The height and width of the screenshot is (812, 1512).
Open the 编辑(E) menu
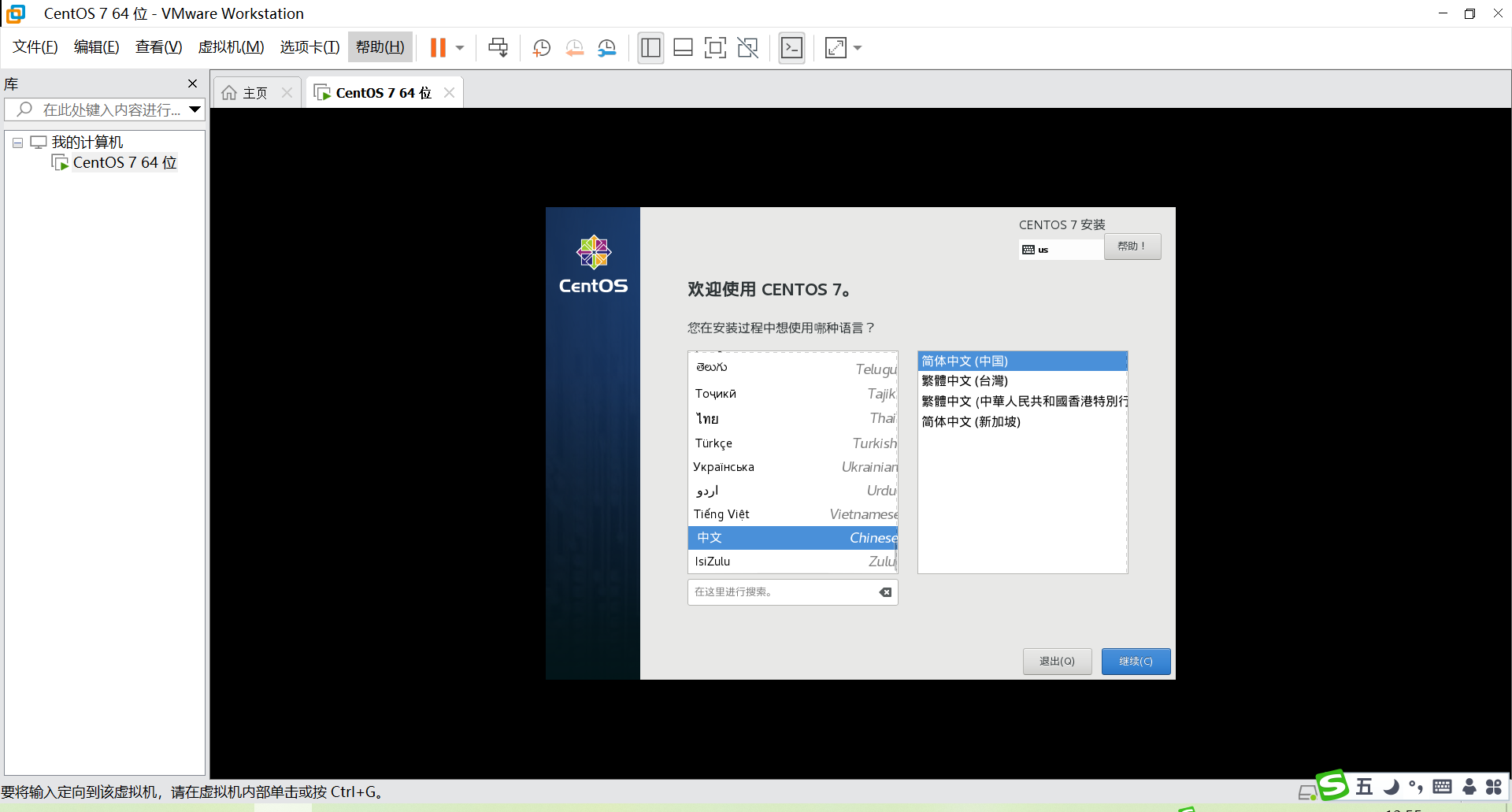point(97,47)
